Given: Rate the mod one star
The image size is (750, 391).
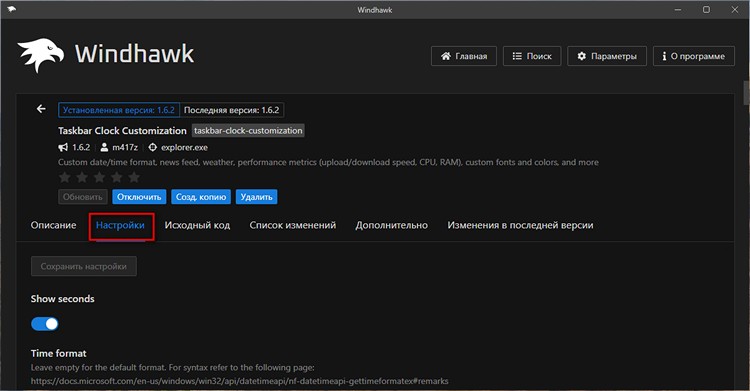Looking at the screenshot, I should pyautogui.click(x=65, y=178).
